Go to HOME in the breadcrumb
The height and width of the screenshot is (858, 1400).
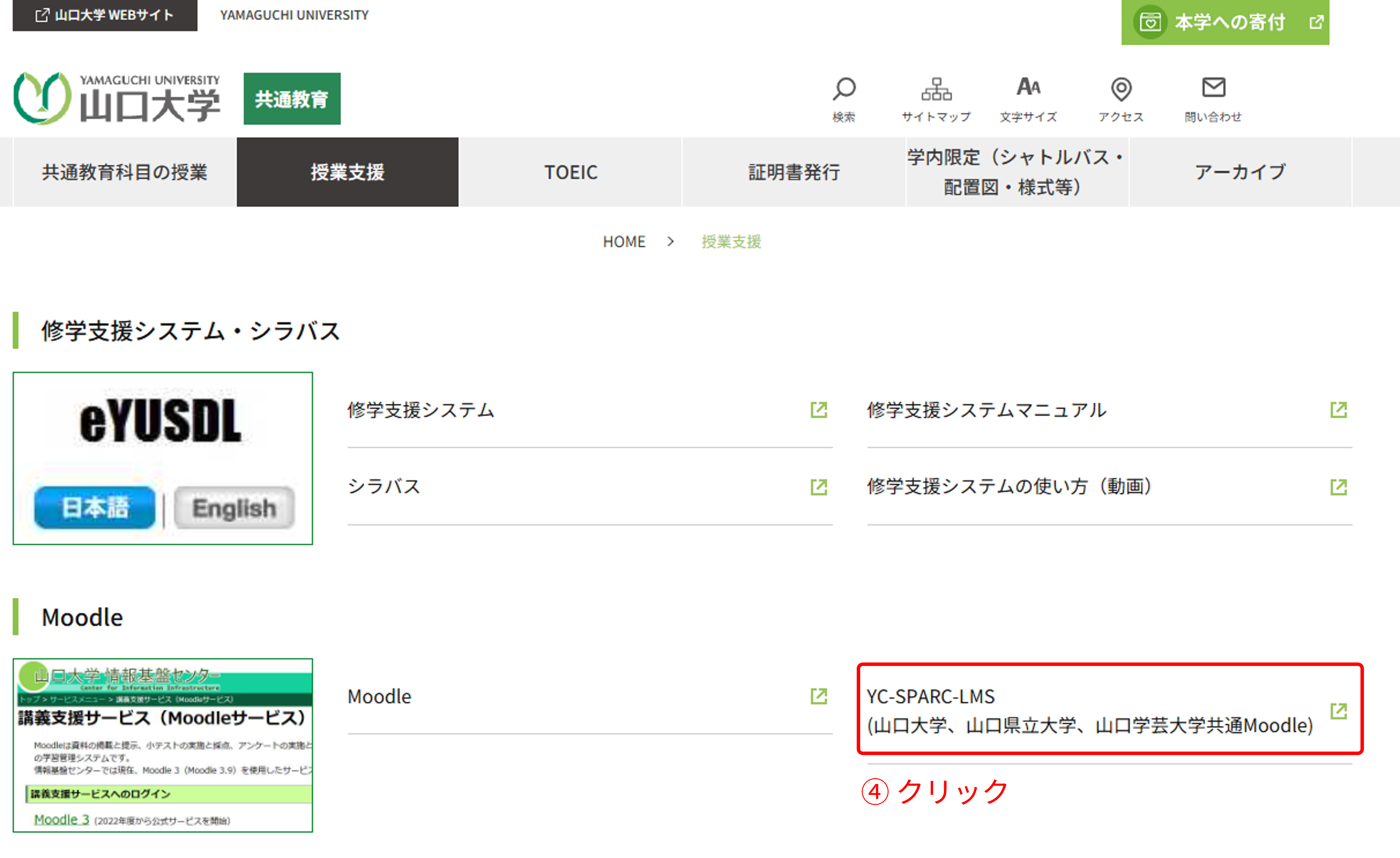click(x=624, y=242)
